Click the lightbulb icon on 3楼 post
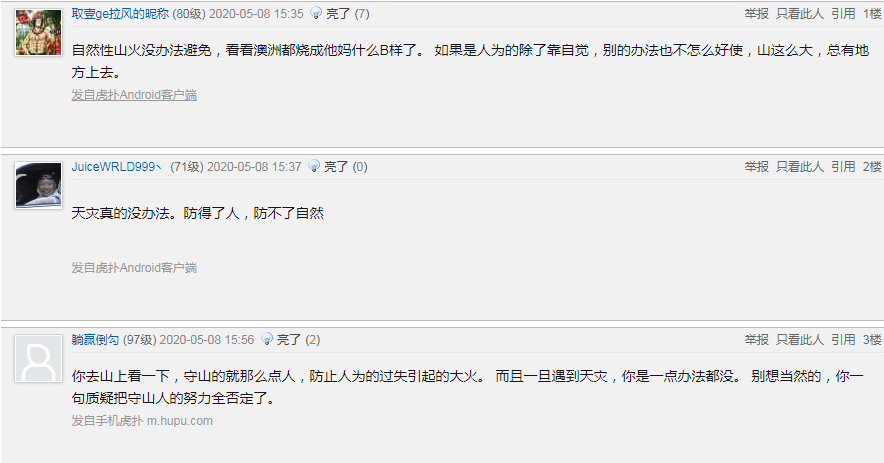The width and height of the screenshot is (884, 463). pos(267,339)
